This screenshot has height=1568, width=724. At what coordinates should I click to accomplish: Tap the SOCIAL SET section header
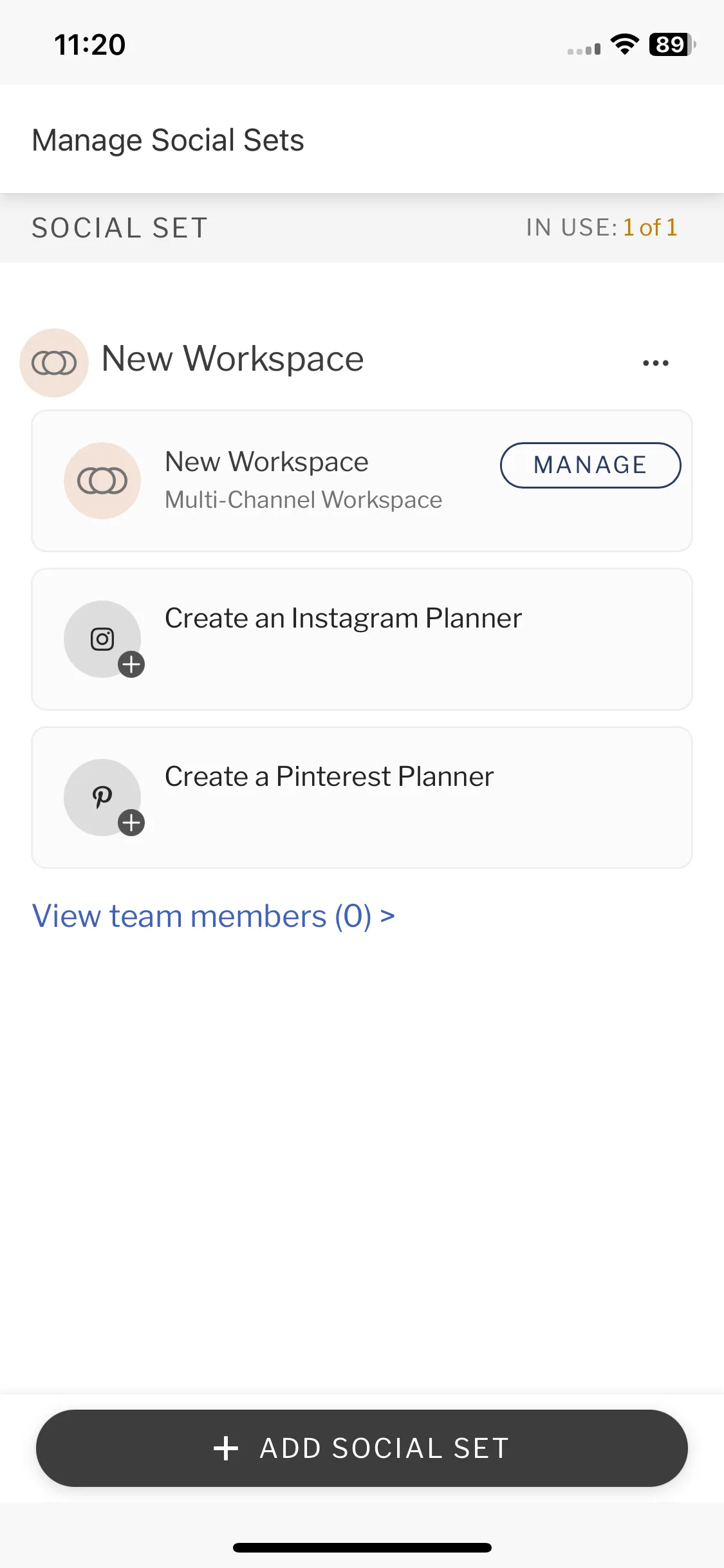(120, 228)
